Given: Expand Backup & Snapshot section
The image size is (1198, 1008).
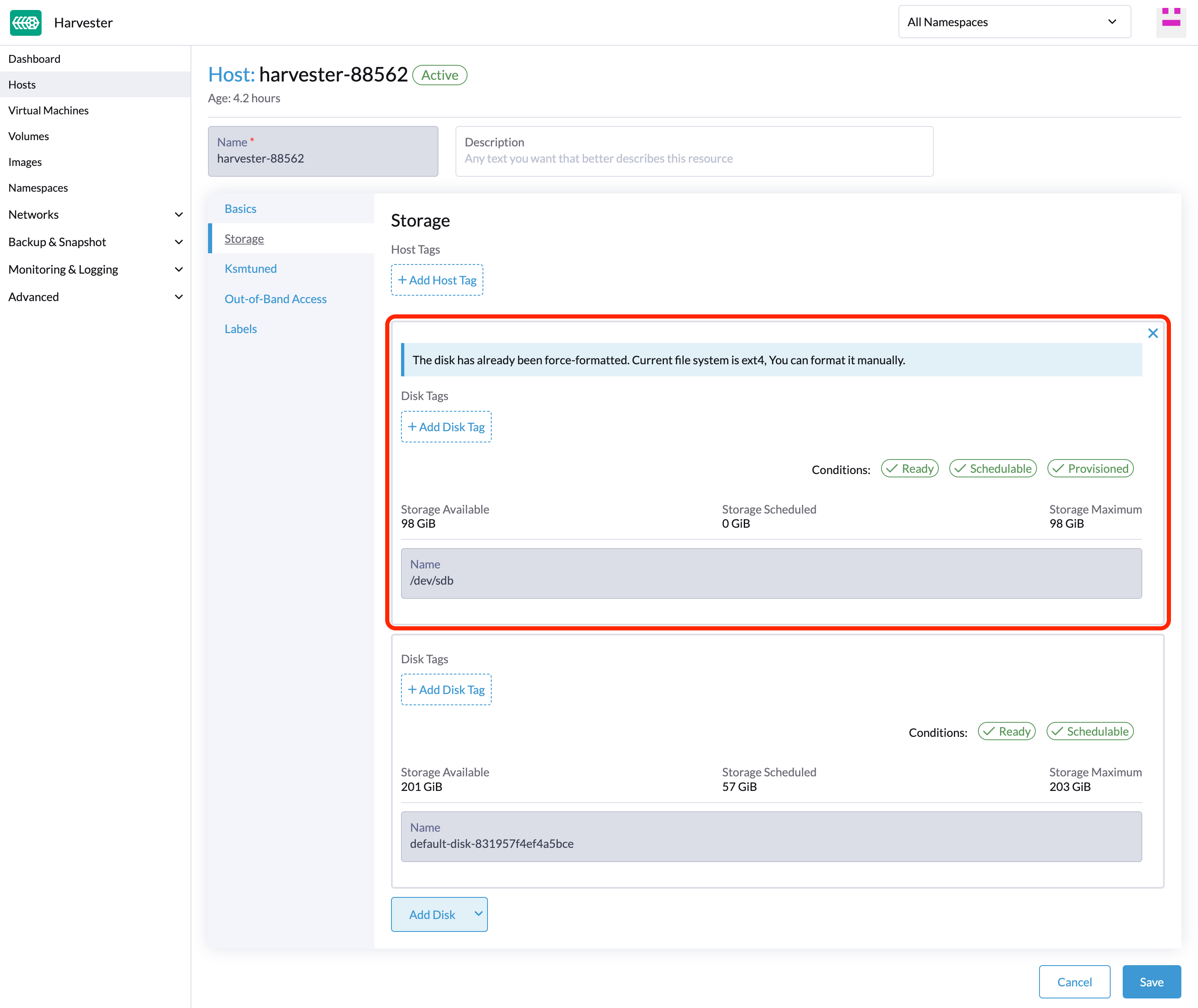Looking at the screenshot, I should coord(95,242).
